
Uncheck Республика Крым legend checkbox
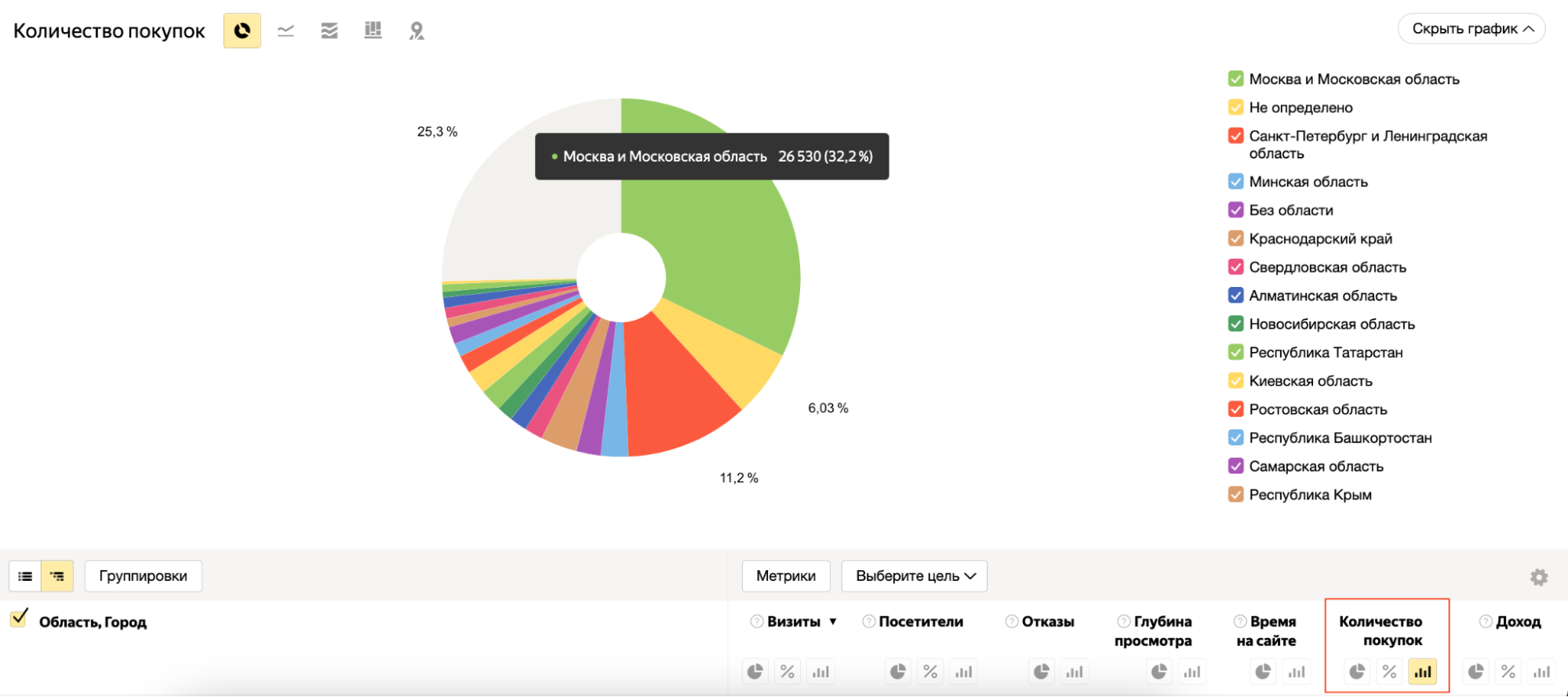coord(1235,495)
